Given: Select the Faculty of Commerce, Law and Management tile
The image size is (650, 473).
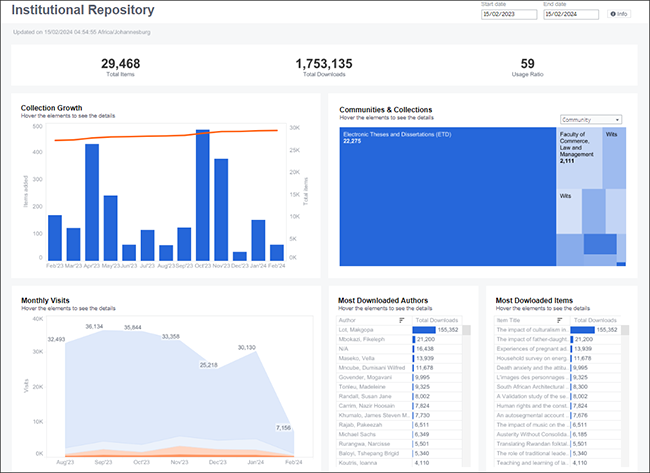Looking at the screenshot, I should click(x=579, y=158).
